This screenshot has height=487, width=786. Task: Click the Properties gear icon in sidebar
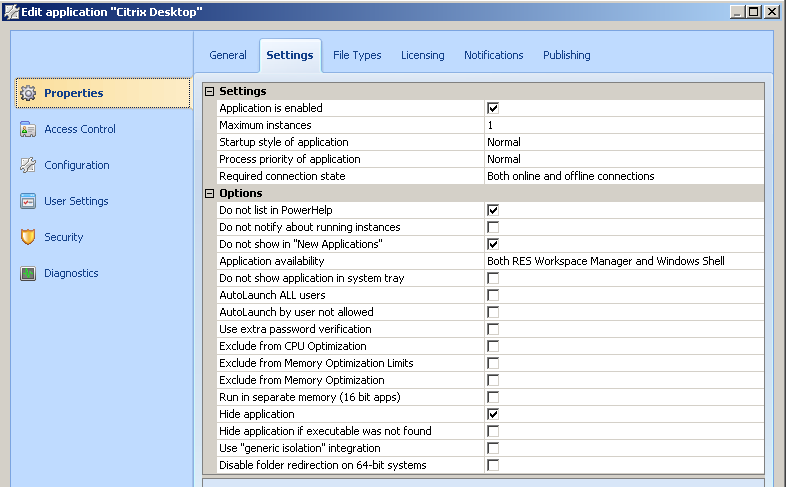click(28, 93)
